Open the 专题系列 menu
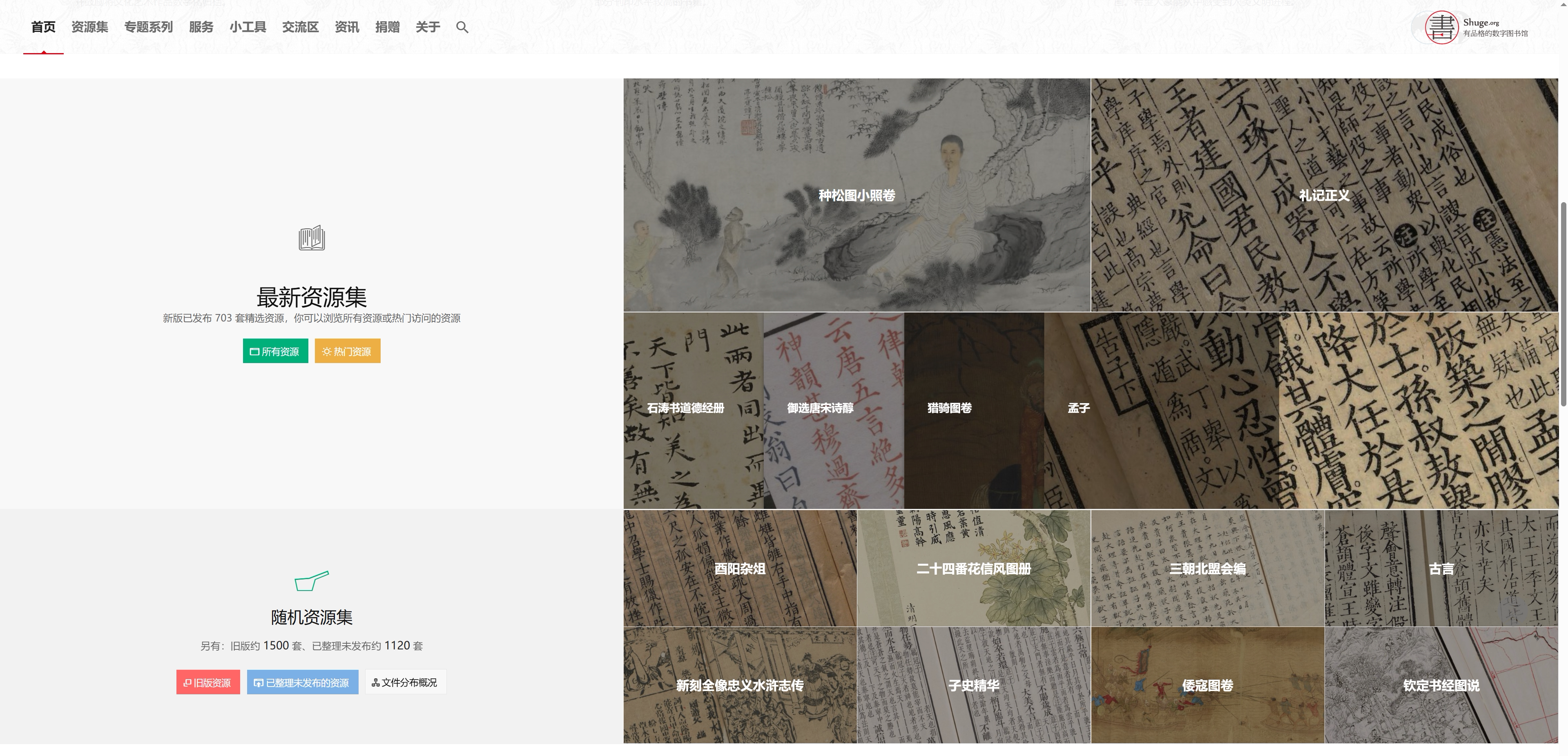Viewport: 1568px width, 756px height. (x=149, y=27)
